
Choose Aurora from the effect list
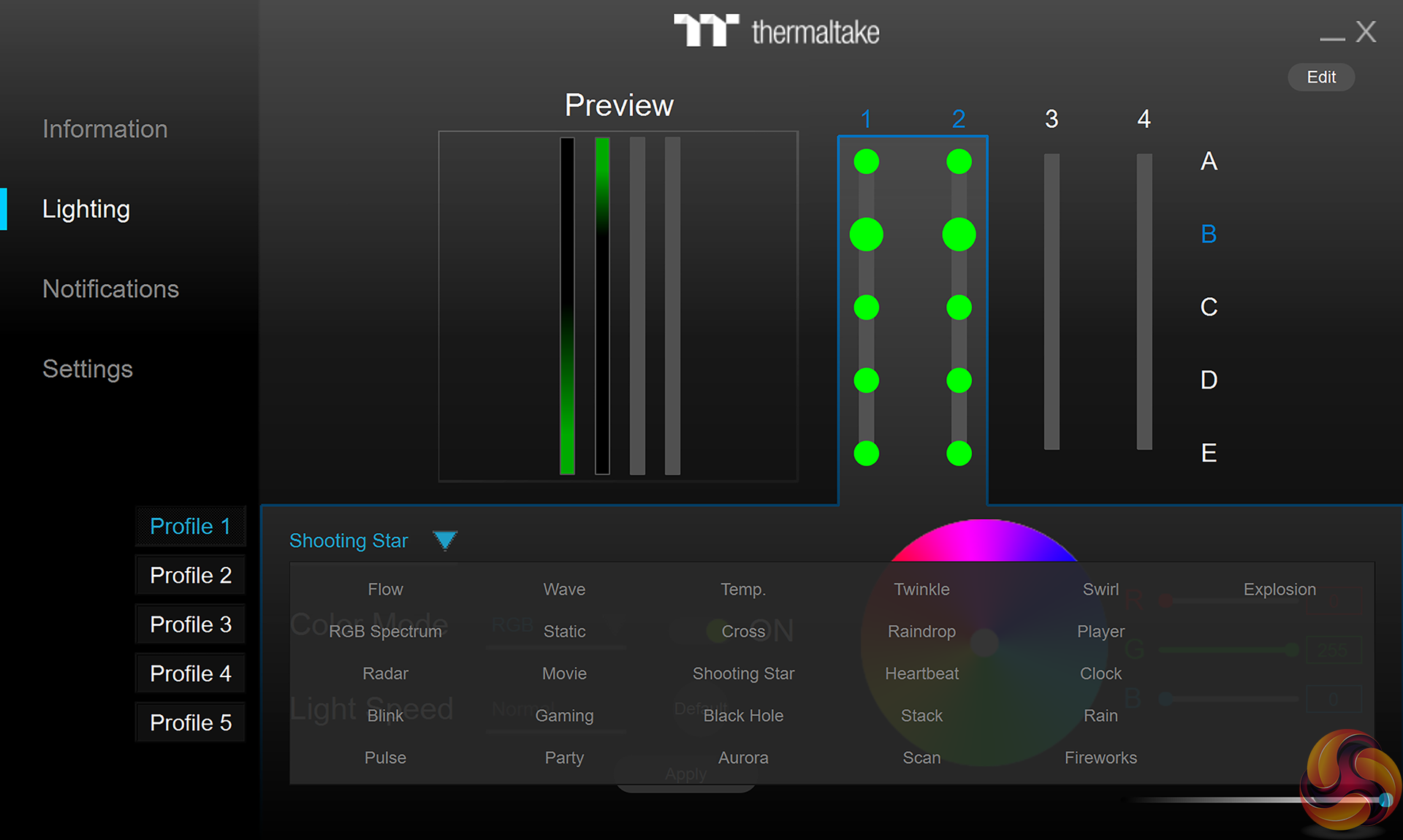click(x=742, y=757)
